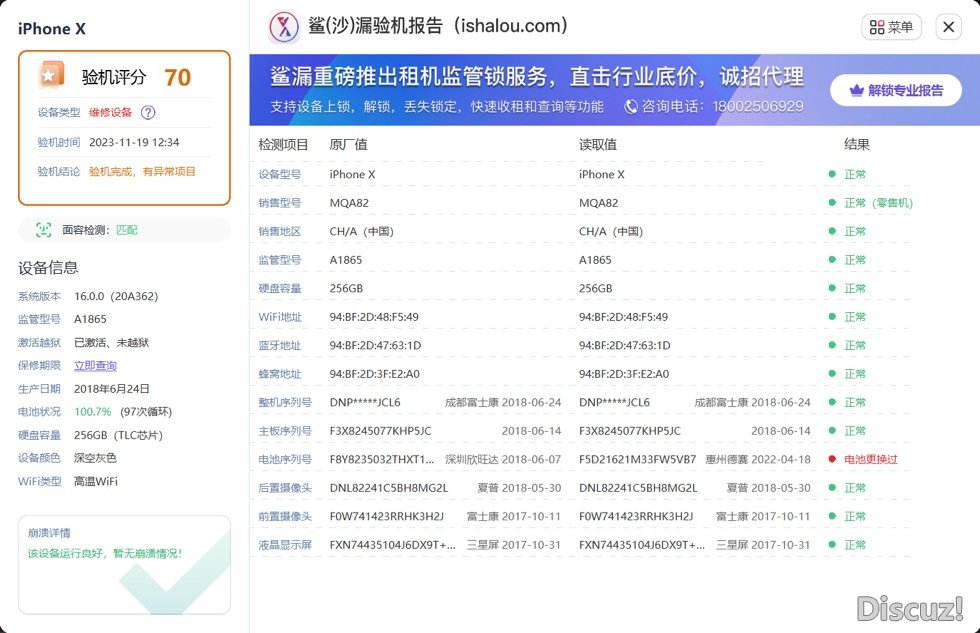Close the report with the X button
Screen dimensions: 980x633
pyautogui.click(x=948, y=27)
